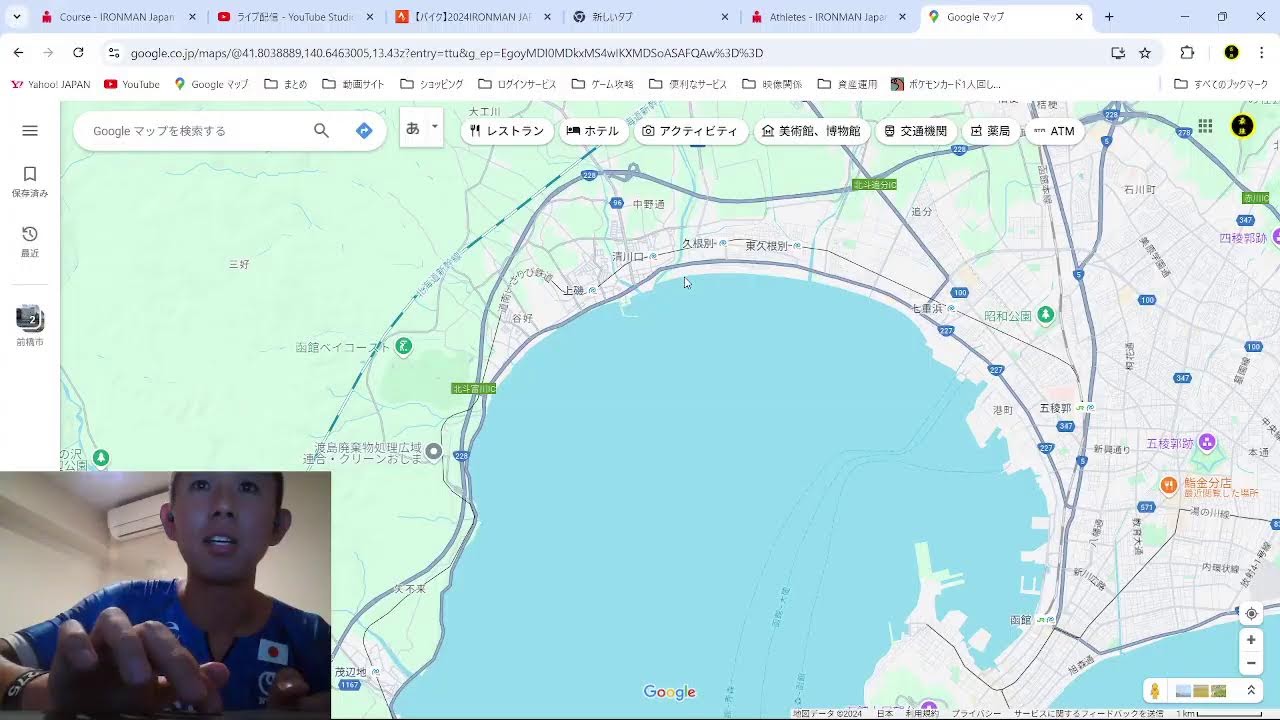Reload the current page
The image size is (1280, 720).
(78, 53)
